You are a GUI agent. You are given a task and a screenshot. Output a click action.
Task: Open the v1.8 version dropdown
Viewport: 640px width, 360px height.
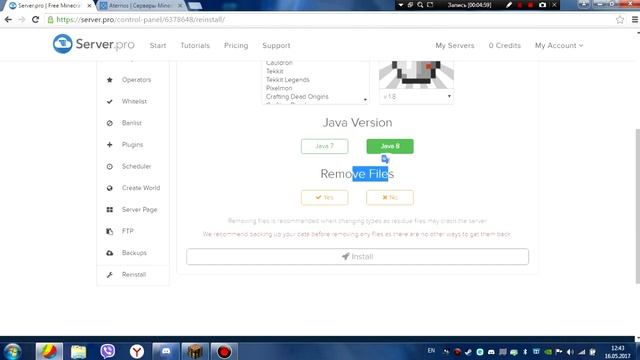[416, 97]
